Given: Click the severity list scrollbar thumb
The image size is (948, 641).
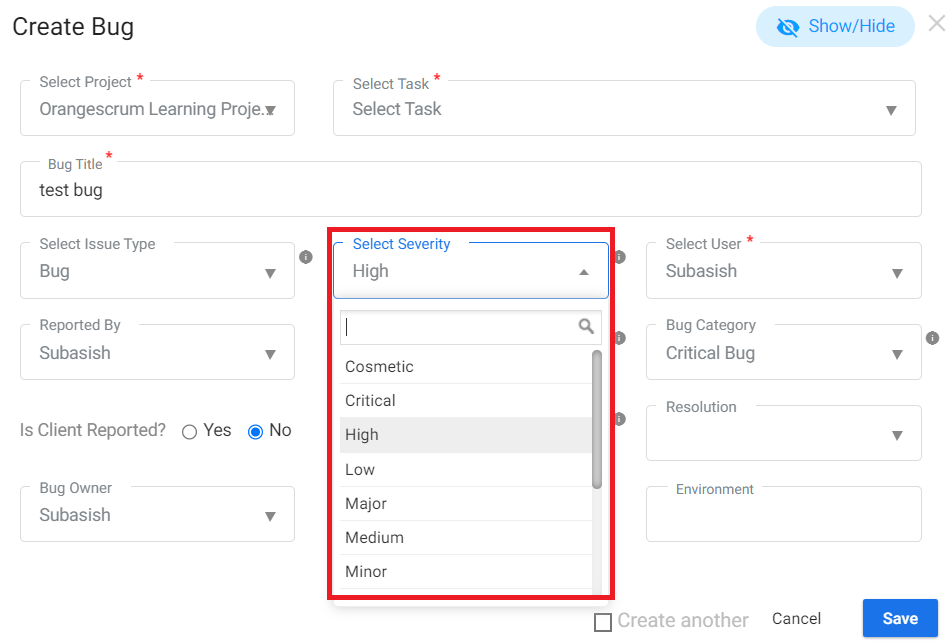Looking at the screenshot, I should [597, 419].
